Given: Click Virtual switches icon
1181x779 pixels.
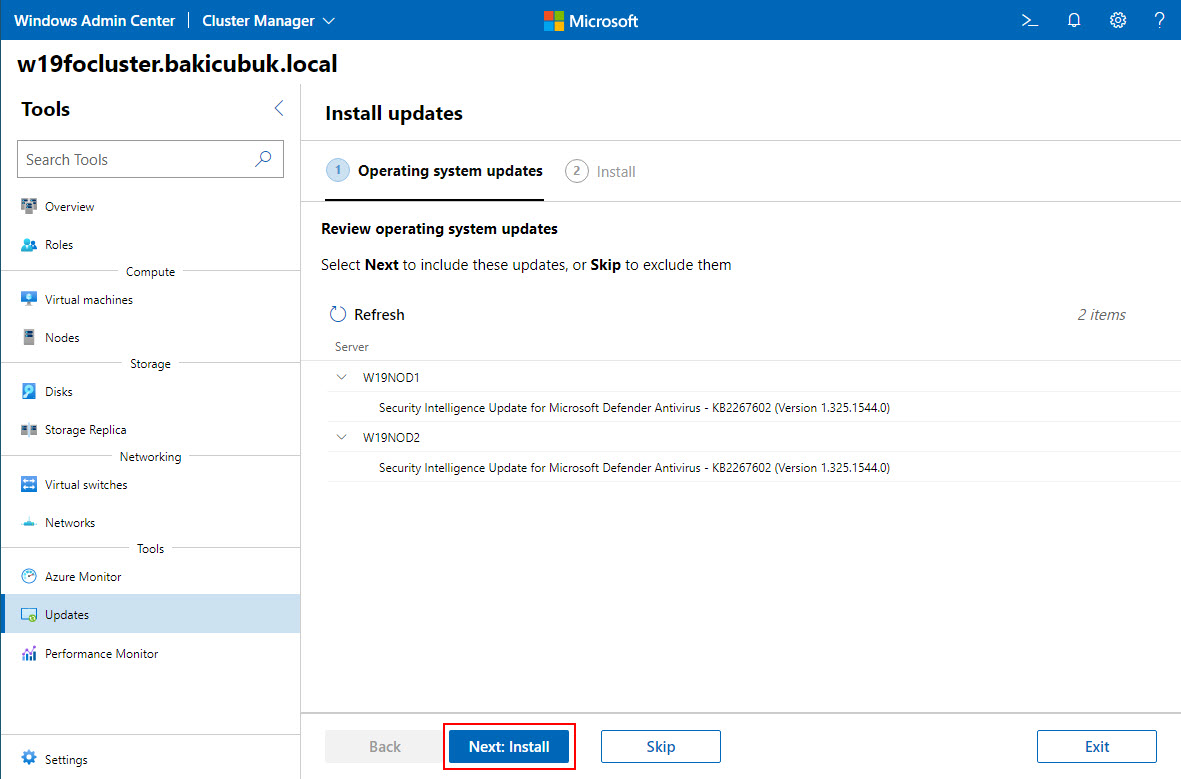Looking at the screenshot, I should (29, 484).
